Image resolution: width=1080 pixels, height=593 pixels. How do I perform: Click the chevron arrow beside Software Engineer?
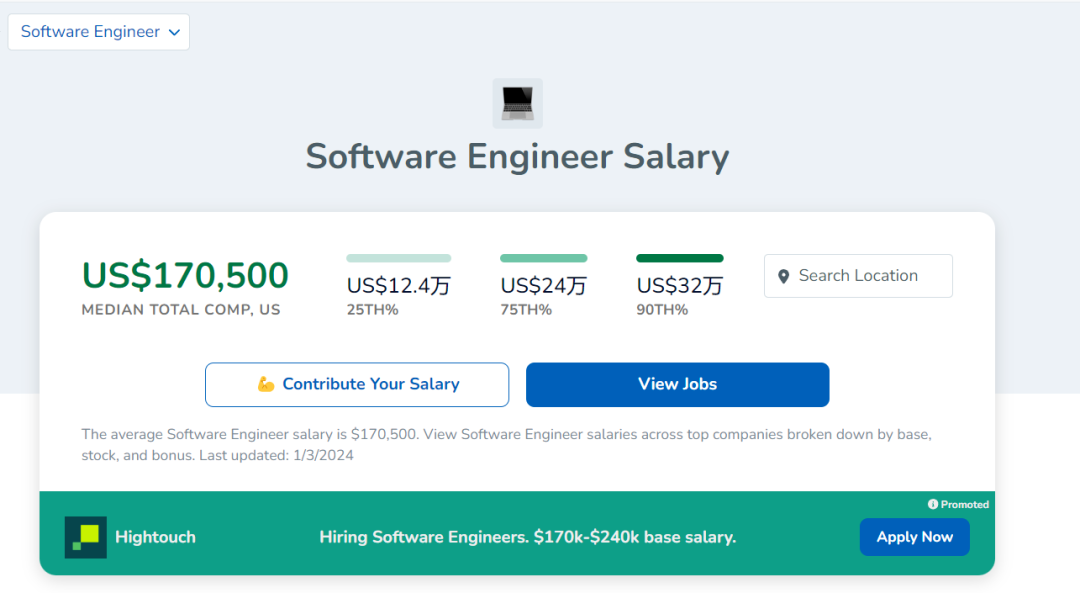coord(174,32)
